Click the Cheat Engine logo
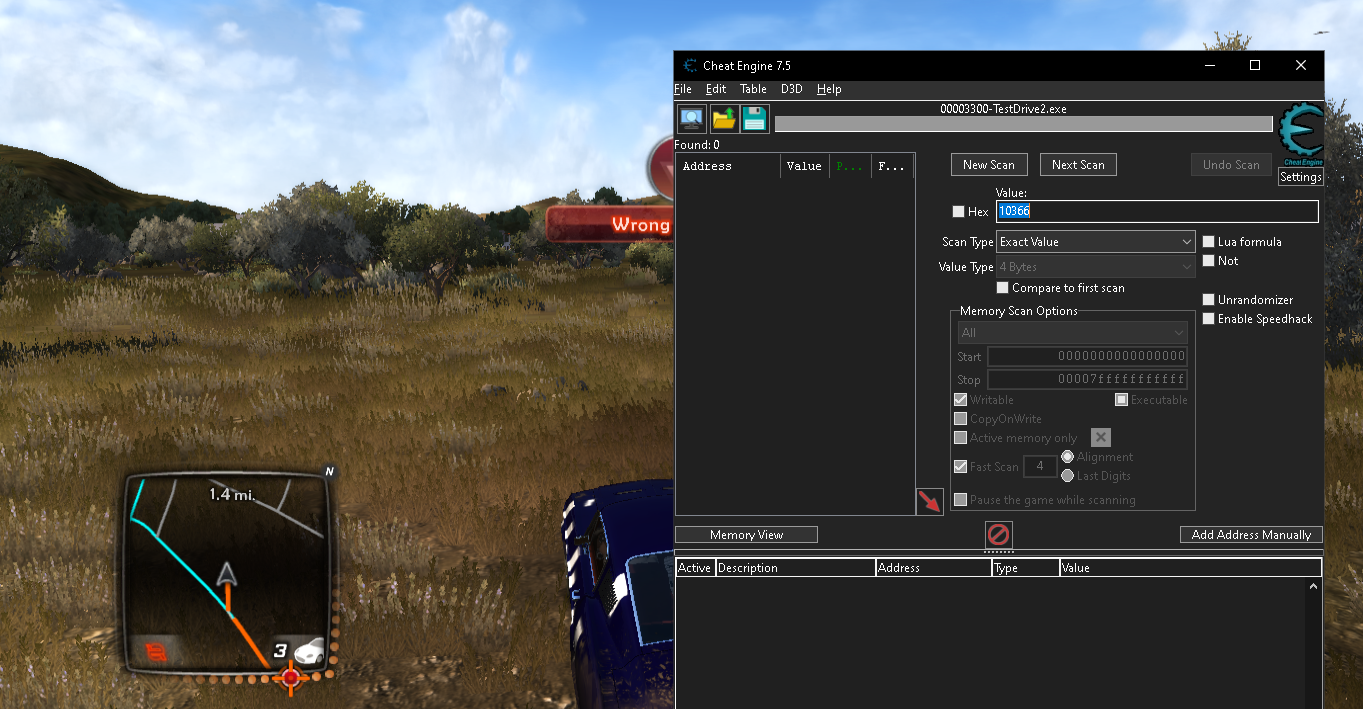This screenshot has width=1363, height=709. pyautogui.click(x=1302, y=134)
